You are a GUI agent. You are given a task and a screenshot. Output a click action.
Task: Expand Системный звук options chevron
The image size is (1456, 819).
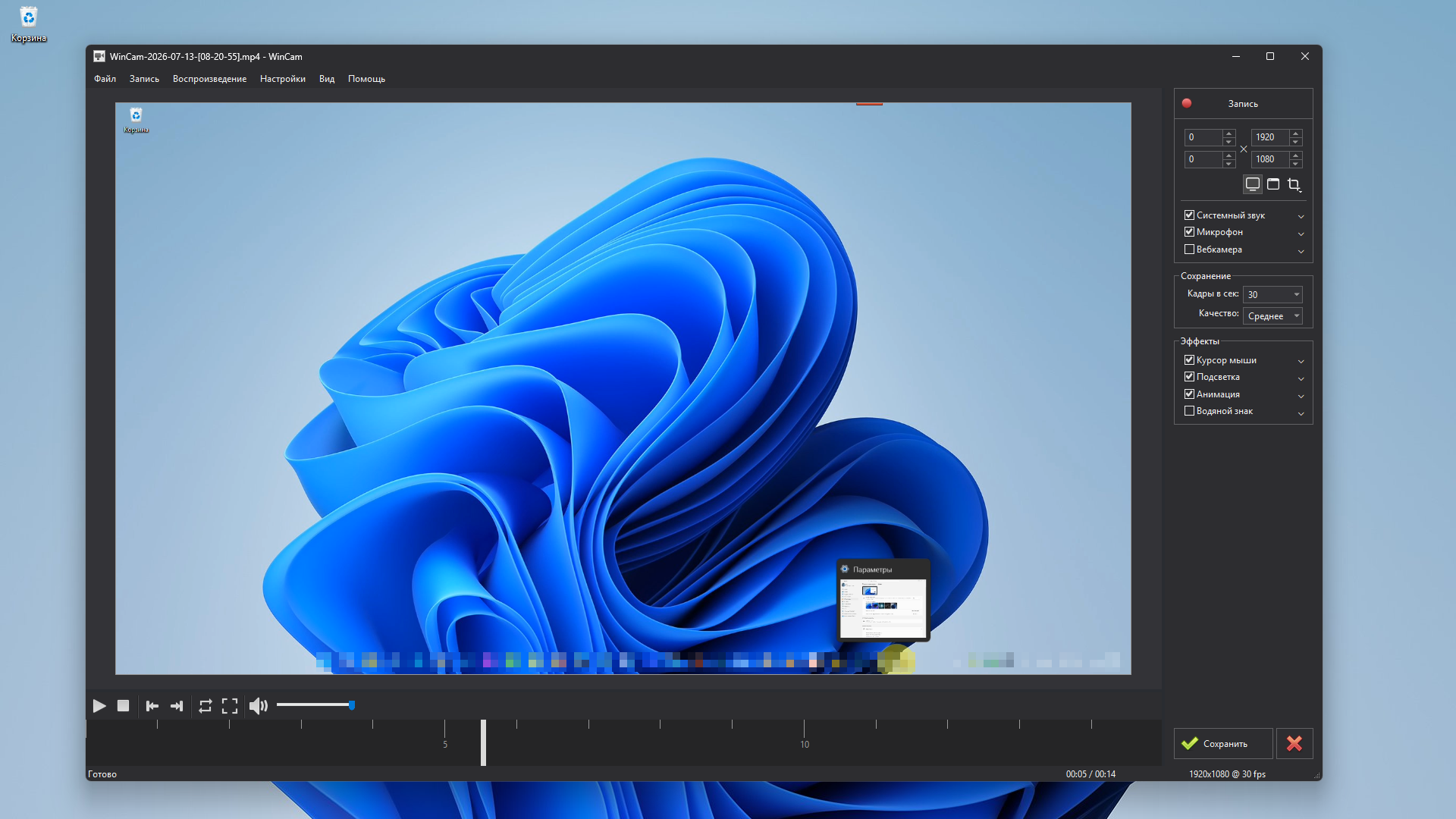click(1301, 216)
